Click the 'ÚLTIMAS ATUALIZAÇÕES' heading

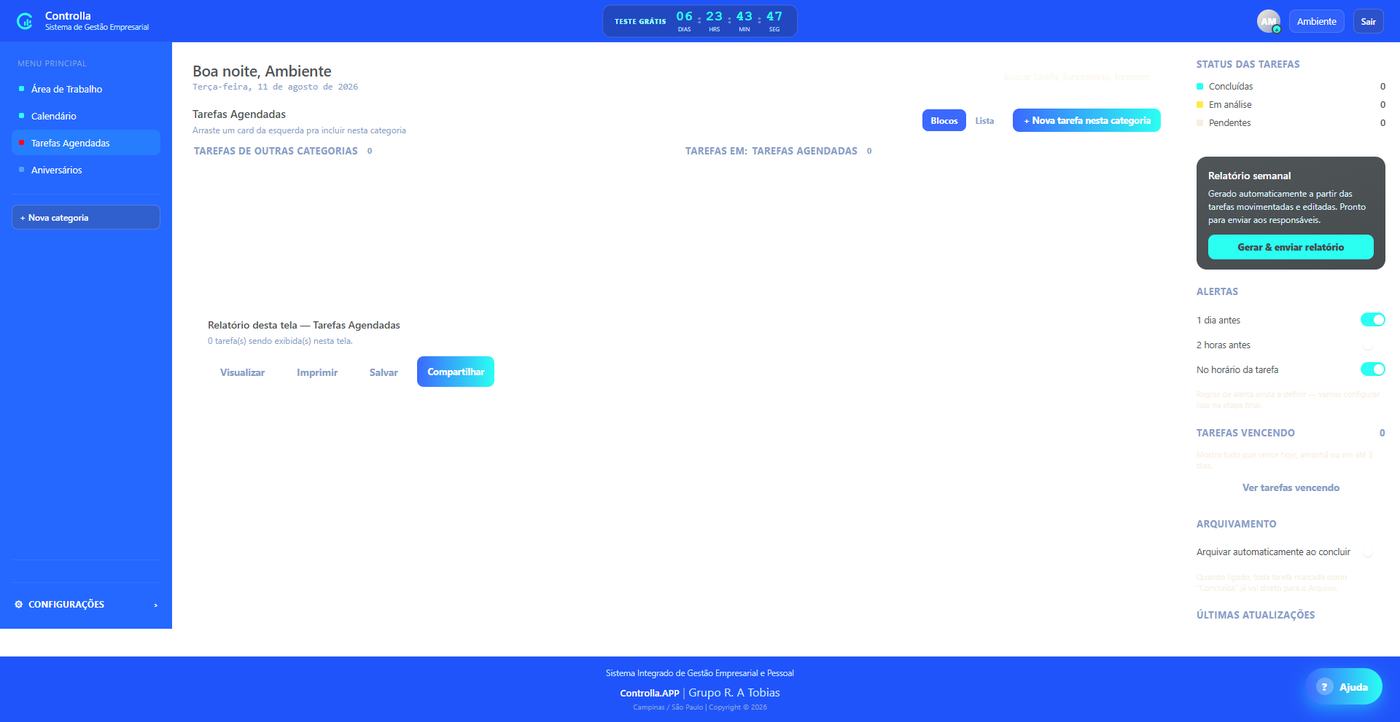(1256, 615)
